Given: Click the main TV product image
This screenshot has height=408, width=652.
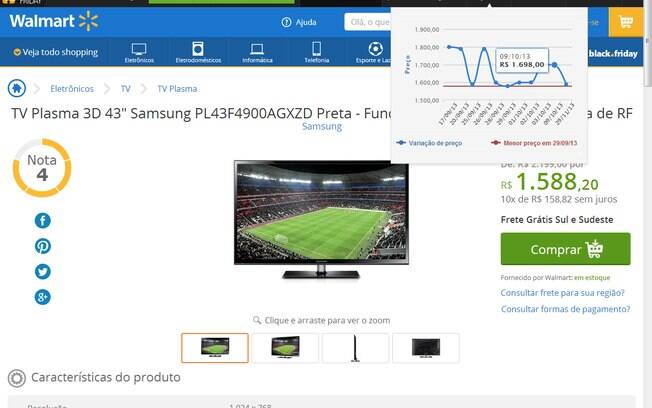Looking at the screenshot, I should (x=321, y=219).
